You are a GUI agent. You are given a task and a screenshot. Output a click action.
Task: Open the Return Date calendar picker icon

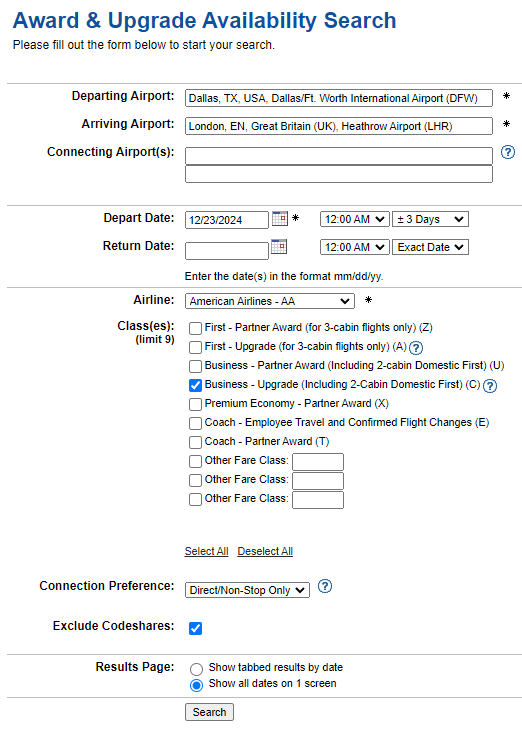click(x=278, y=246)
